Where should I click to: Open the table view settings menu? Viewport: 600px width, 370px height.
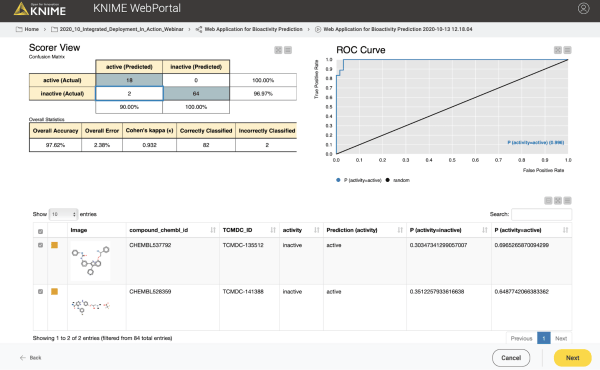point(567,200)
